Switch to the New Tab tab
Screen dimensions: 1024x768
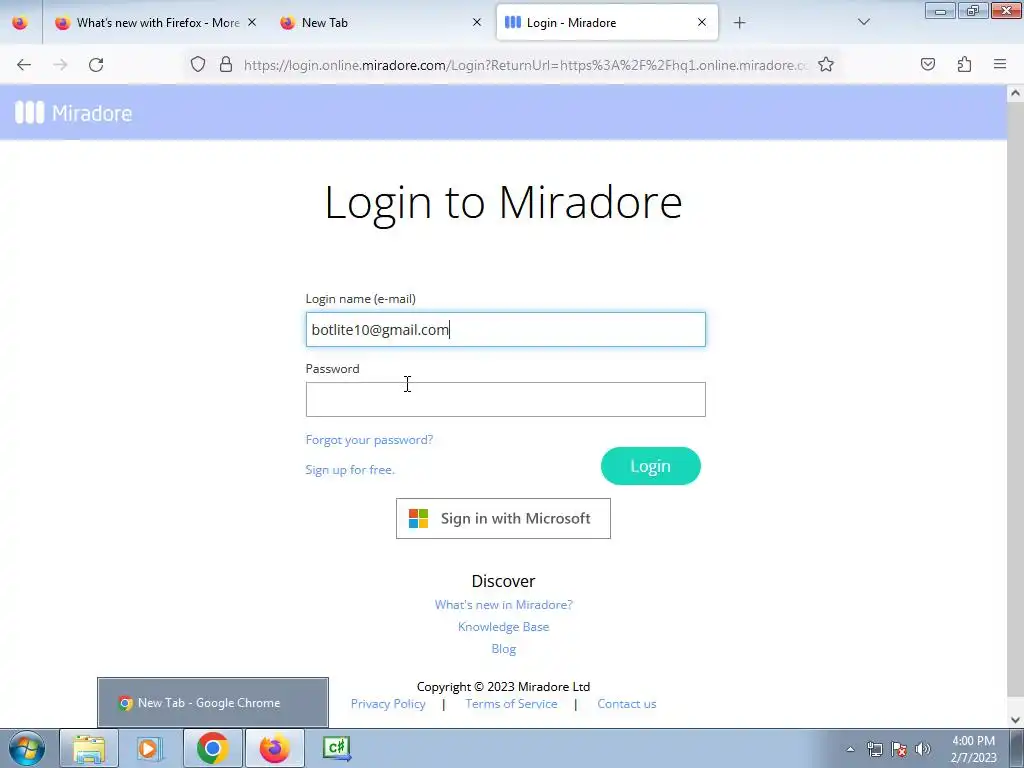381,23
